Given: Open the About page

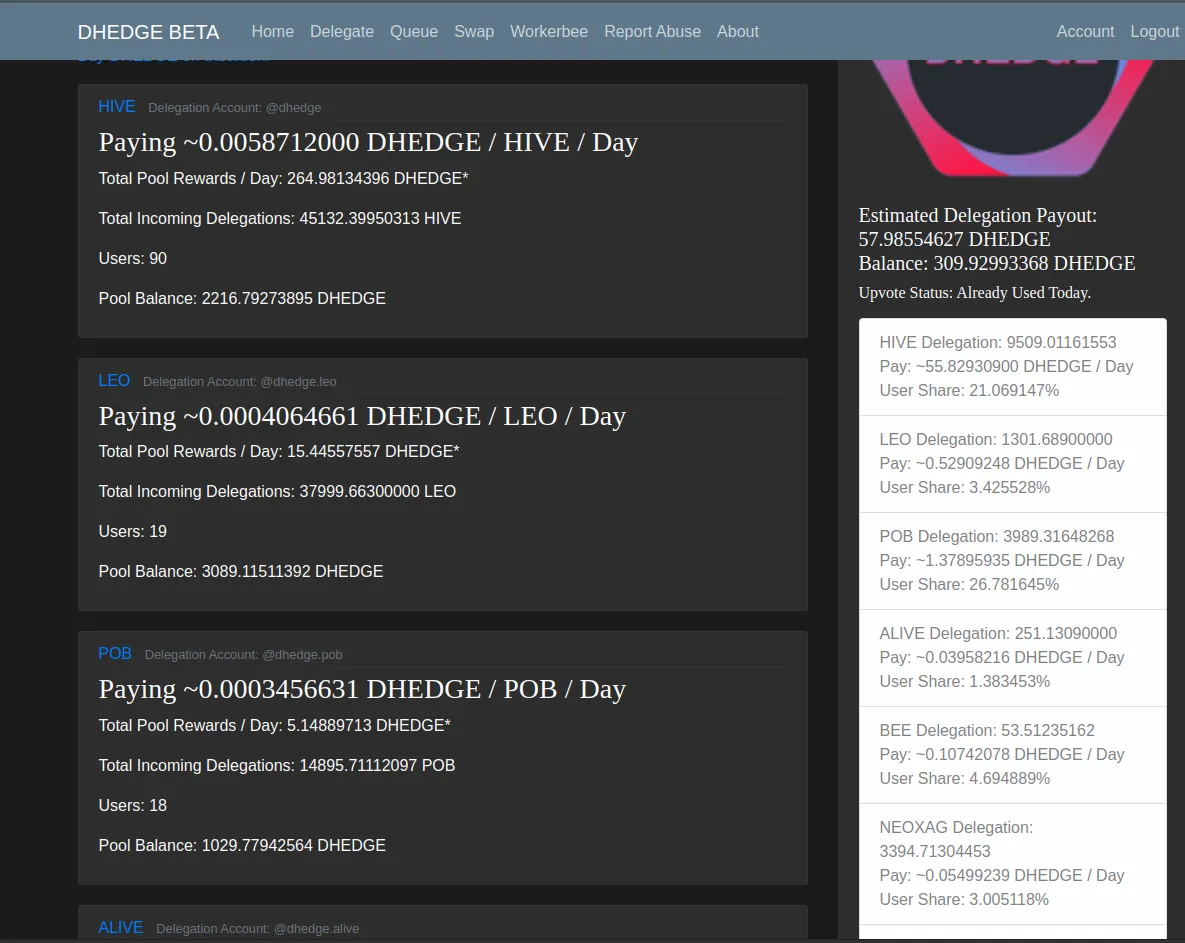Looking at the screenshot, I should click(x=738, y=32).
